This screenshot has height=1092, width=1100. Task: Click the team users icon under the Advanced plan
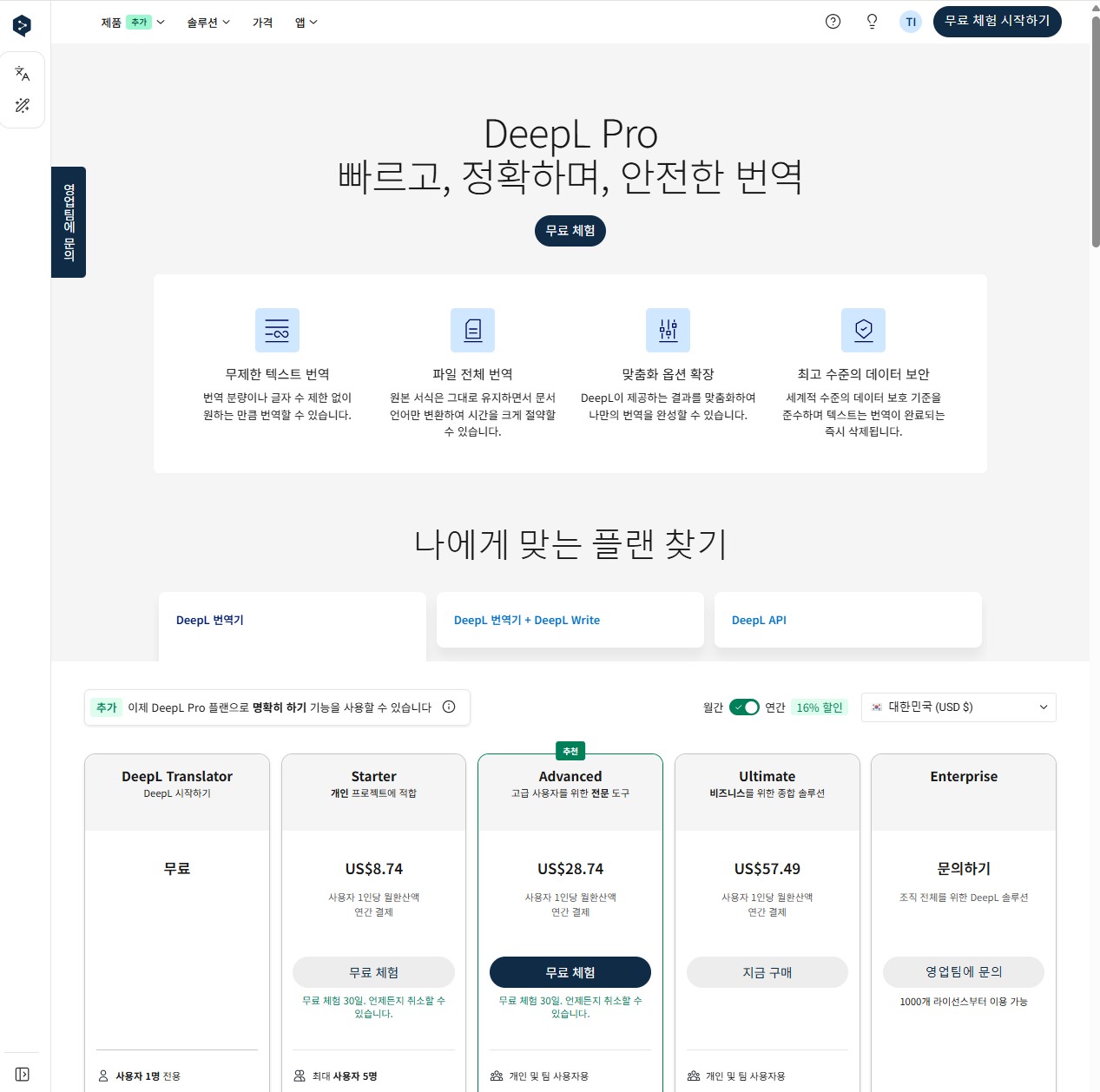pyautogui.click(x=497, y=1076)
